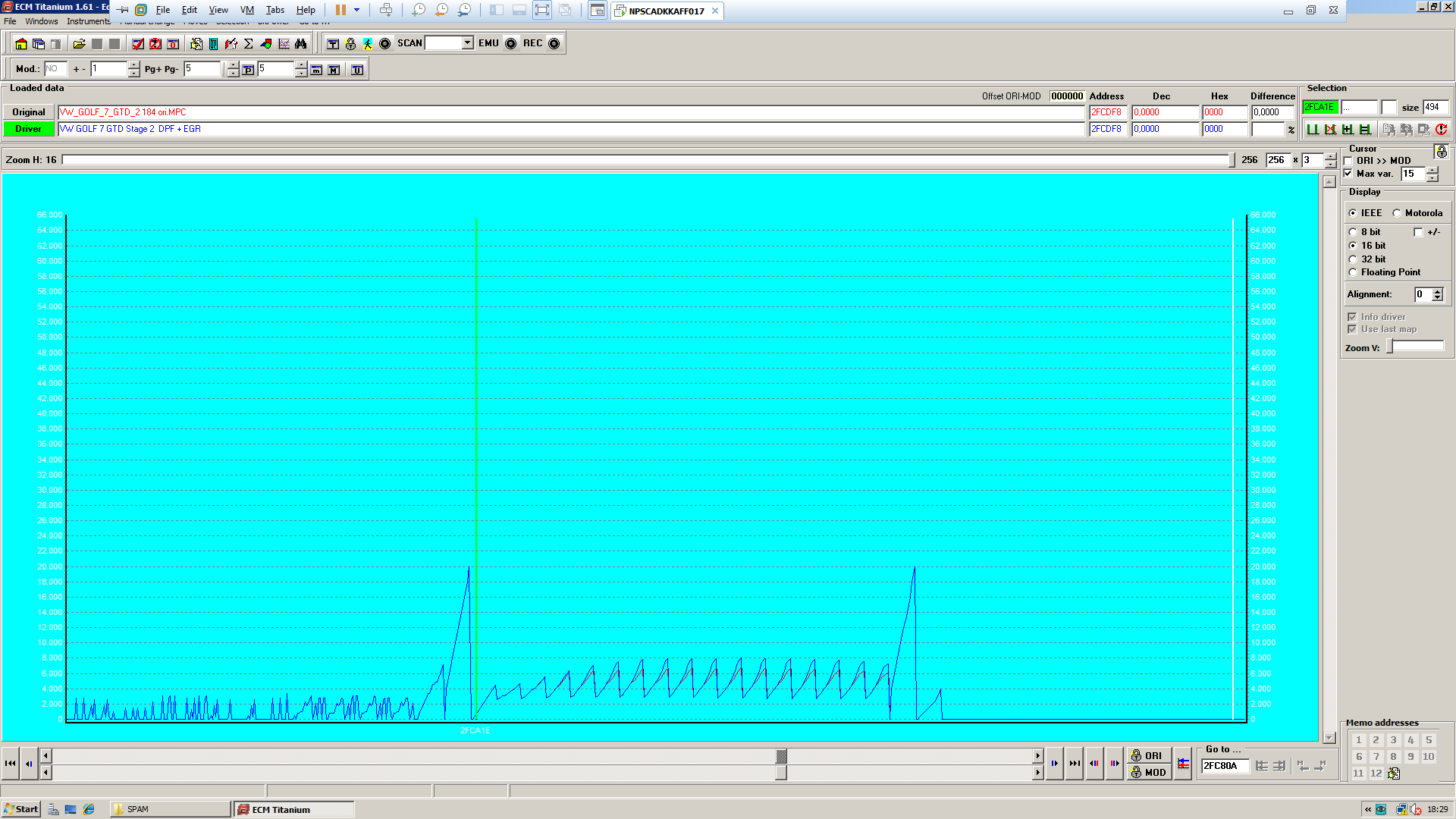Select the 16 bit display option
This screenshot has height=819, width=1456.
[x=1353, y=246]
